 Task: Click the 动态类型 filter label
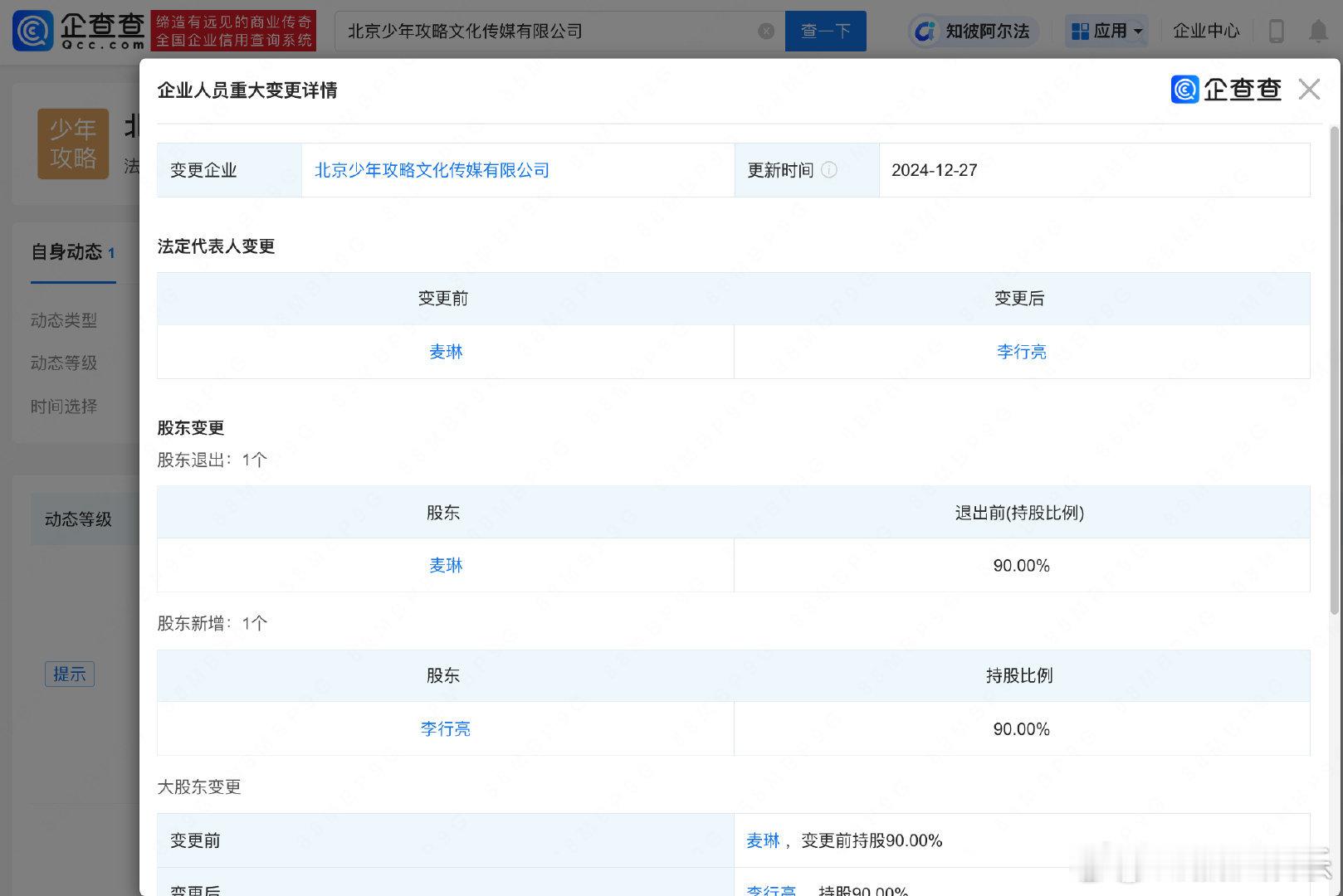(64, 320)
